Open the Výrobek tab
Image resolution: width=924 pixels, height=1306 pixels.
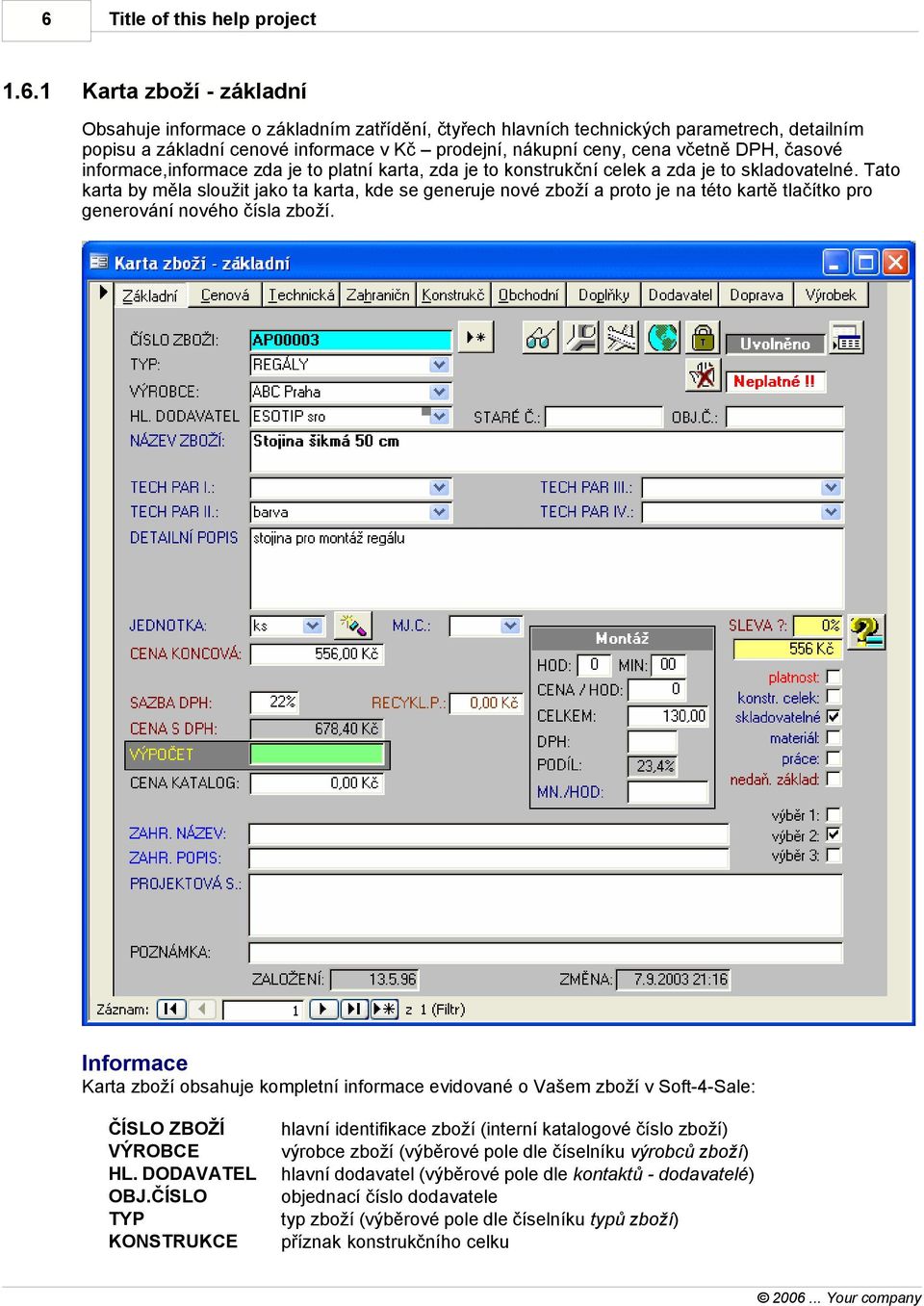click(831, 295)
